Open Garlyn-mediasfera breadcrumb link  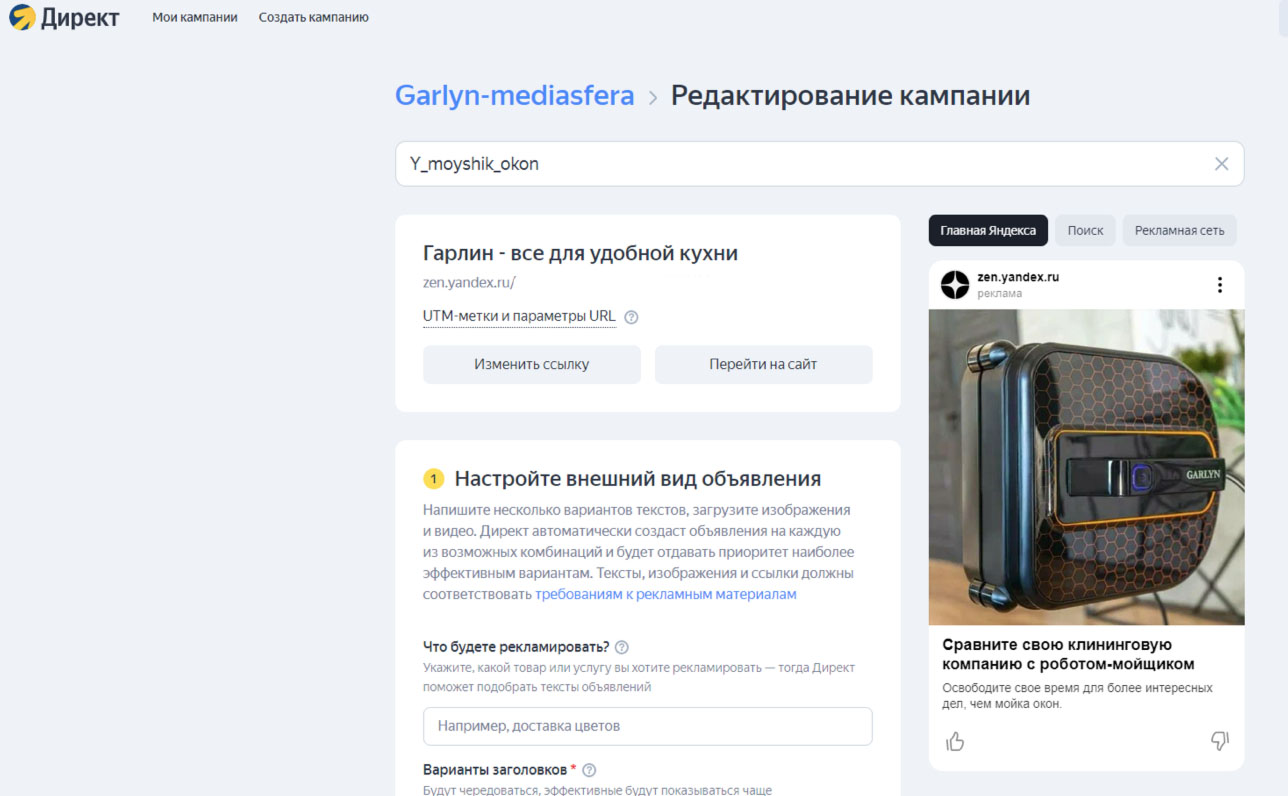click(515, 96)
